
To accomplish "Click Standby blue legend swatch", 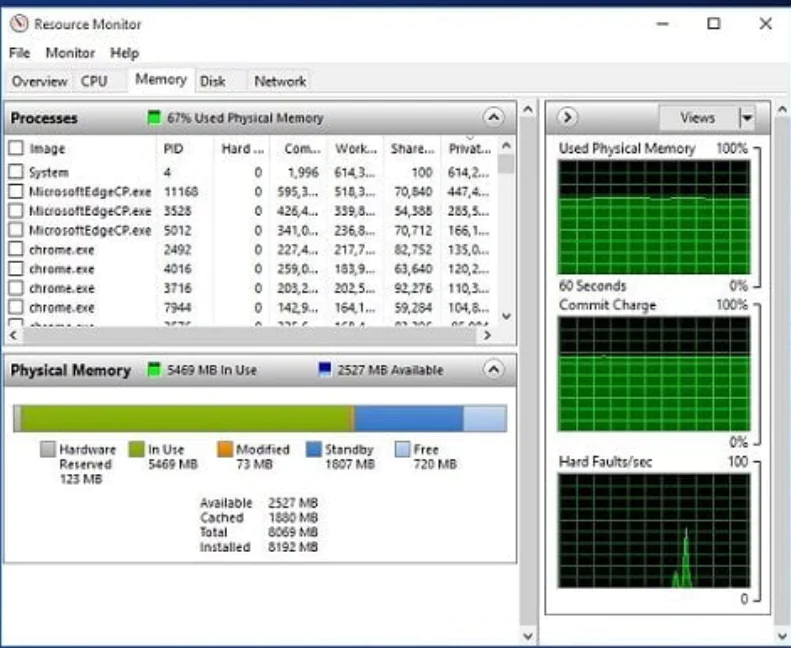I will coord(314,449).
